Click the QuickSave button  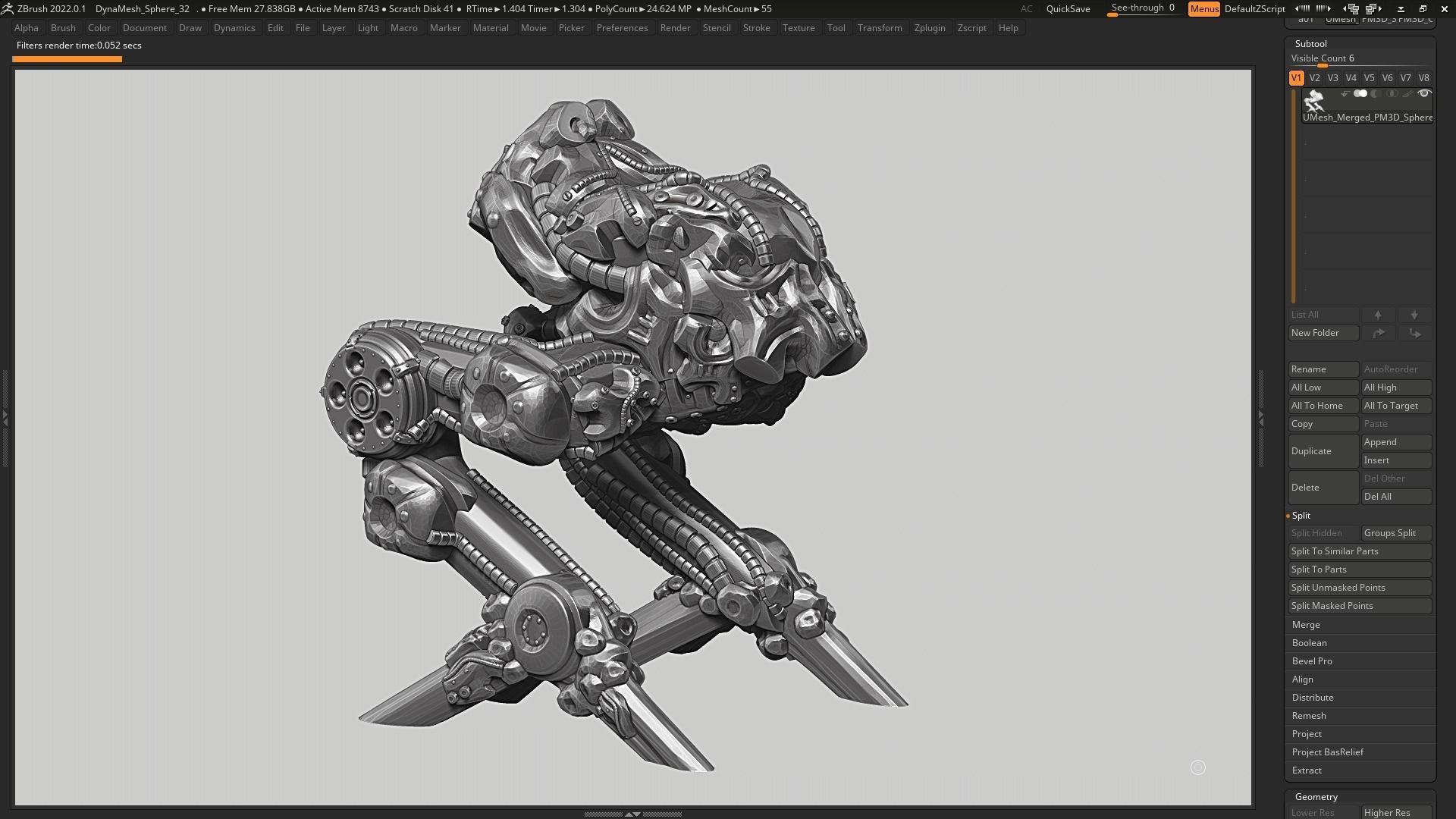(x=1068, y=9)
